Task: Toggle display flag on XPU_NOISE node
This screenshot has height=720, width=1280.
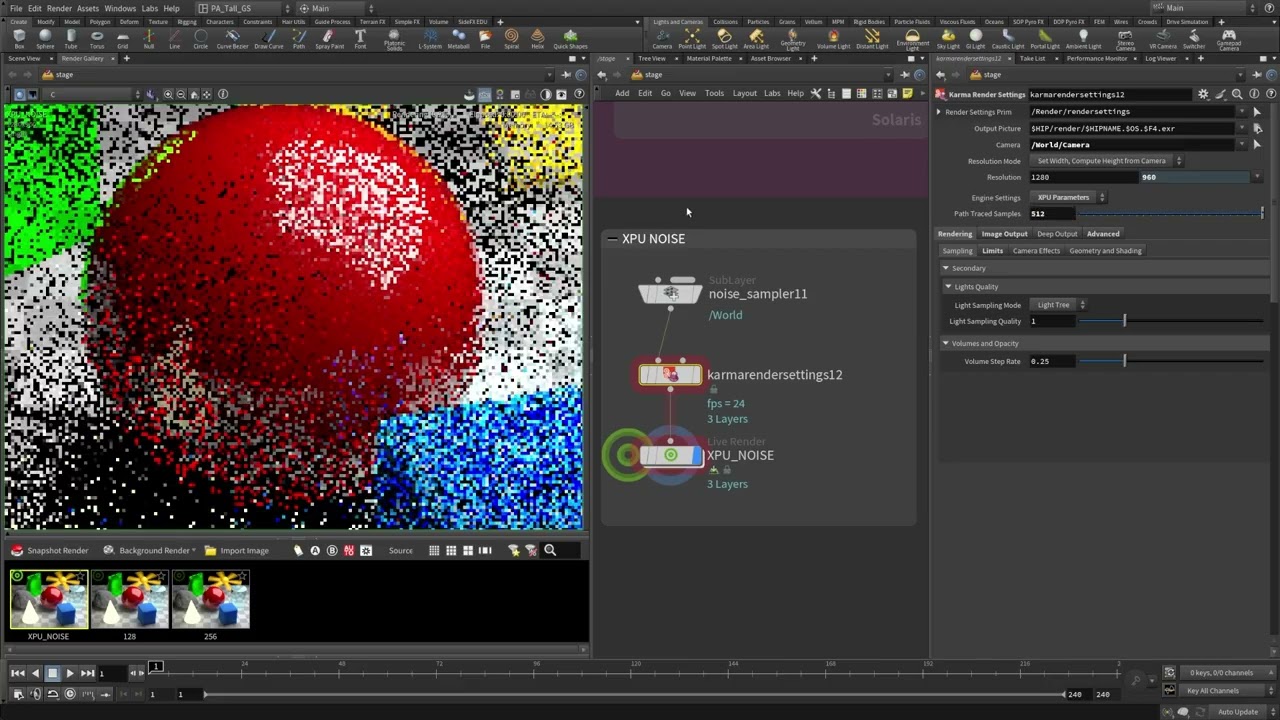Action: pos(697,456)
